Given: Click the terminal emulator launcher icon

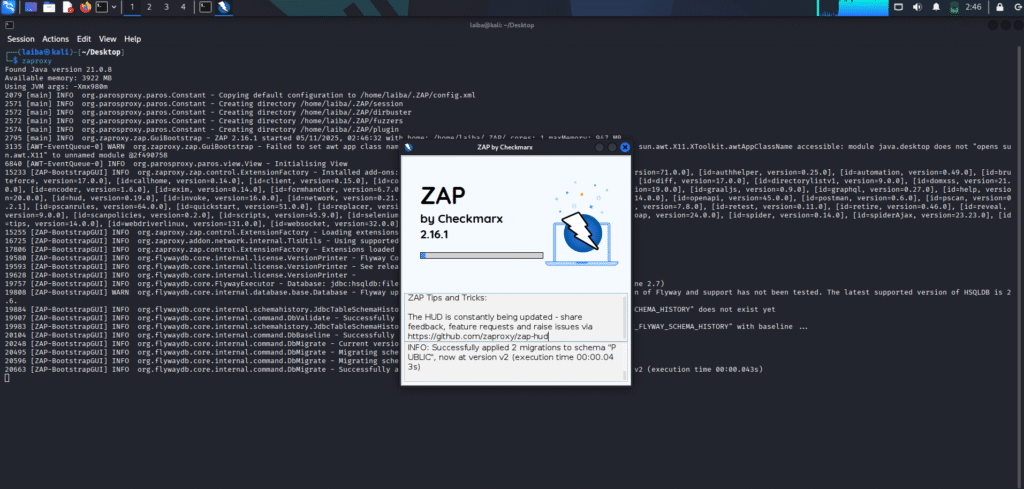Looking at the screenshot, I should click(x=102, y=7).
